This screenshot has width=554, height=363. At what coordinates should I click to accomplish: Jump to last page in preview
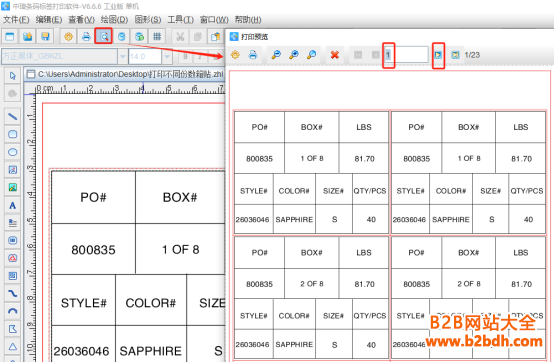(455, 55)
